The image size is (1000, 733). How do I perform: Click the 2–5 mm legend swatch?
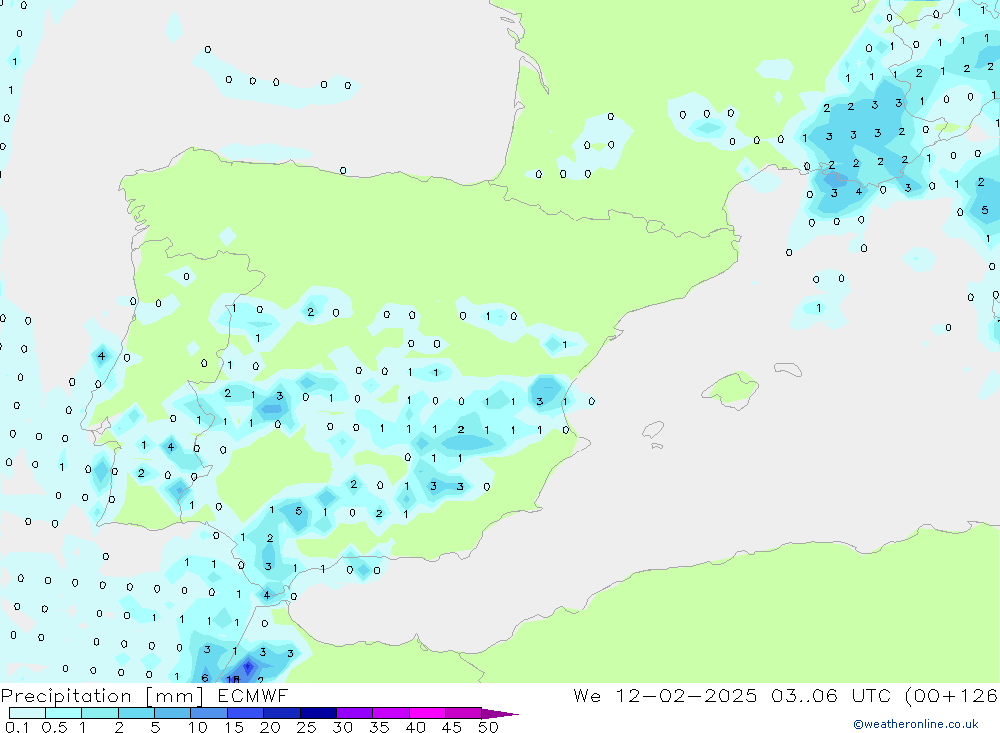pos(136,713)
